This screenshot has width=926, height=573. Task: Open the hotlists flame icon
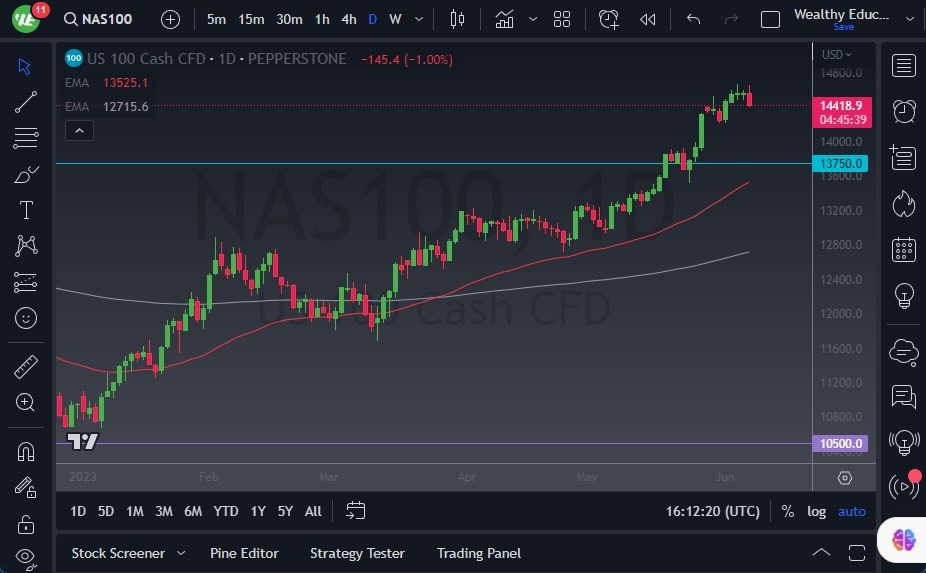click(904, 204)
